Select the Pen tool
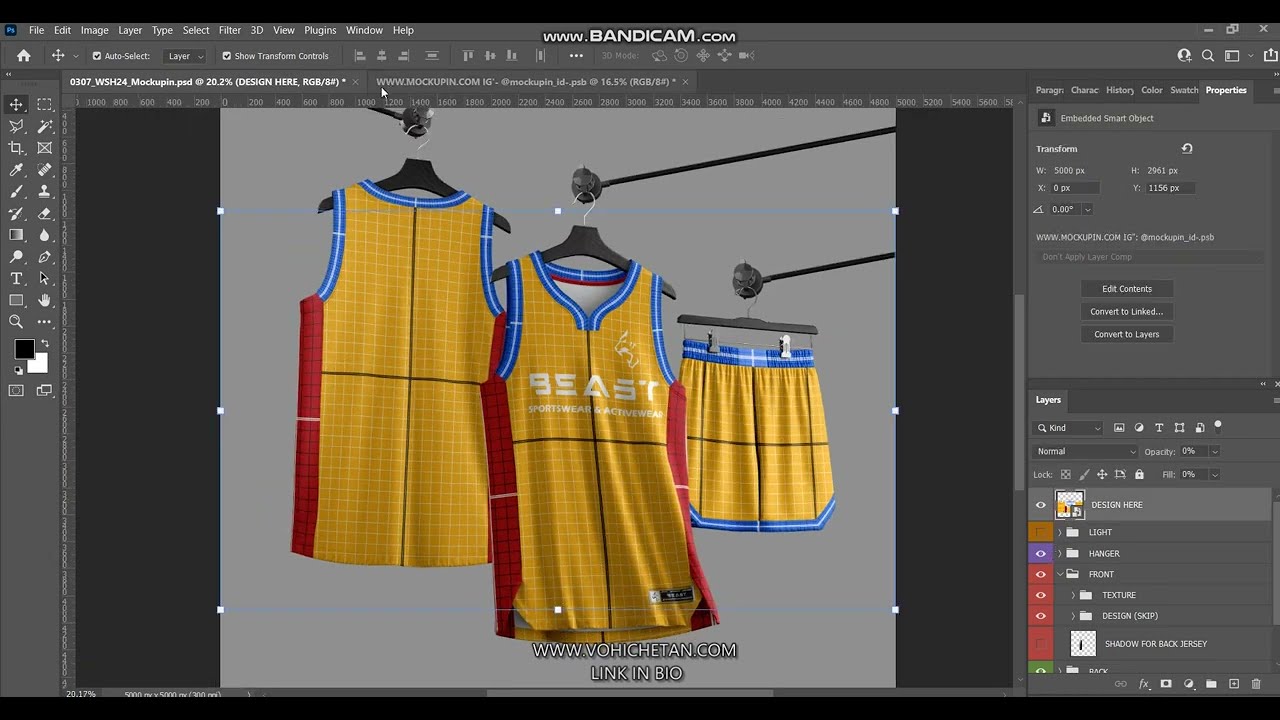Viewport: 1280px width, 720px height. 45,257
